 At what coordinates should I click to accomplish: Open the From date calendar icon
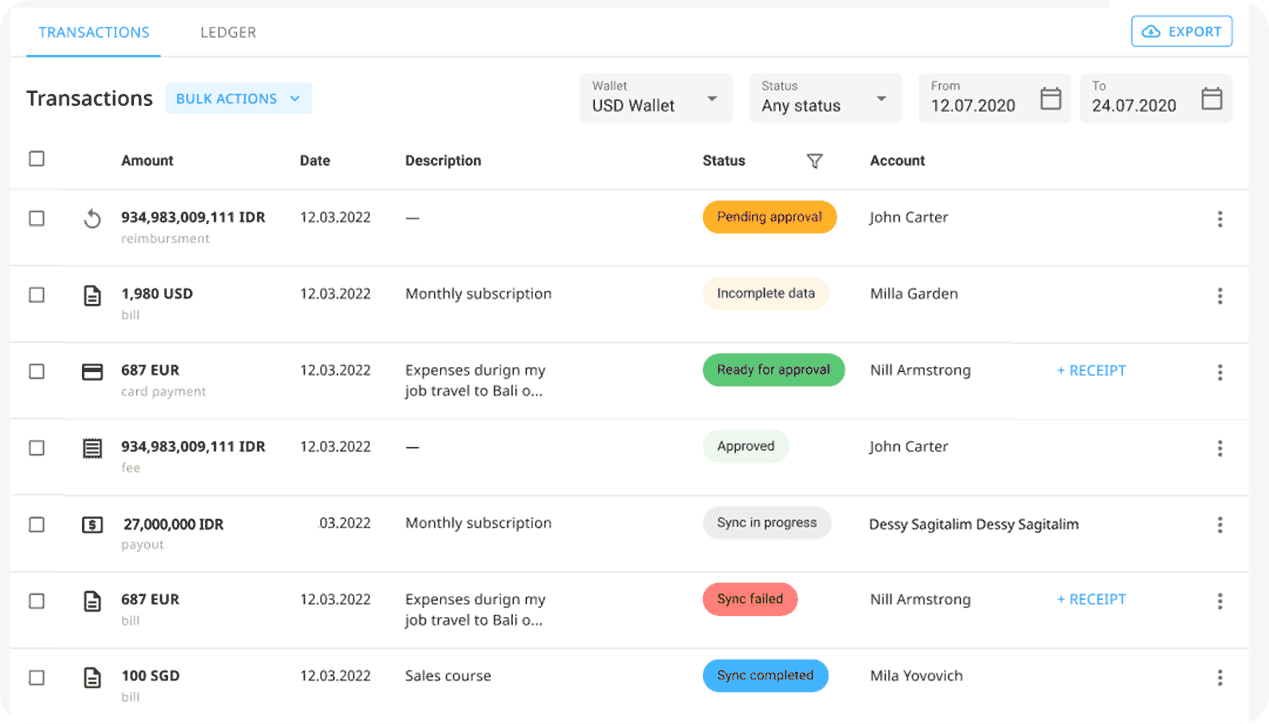click(x=1050, y=99)
